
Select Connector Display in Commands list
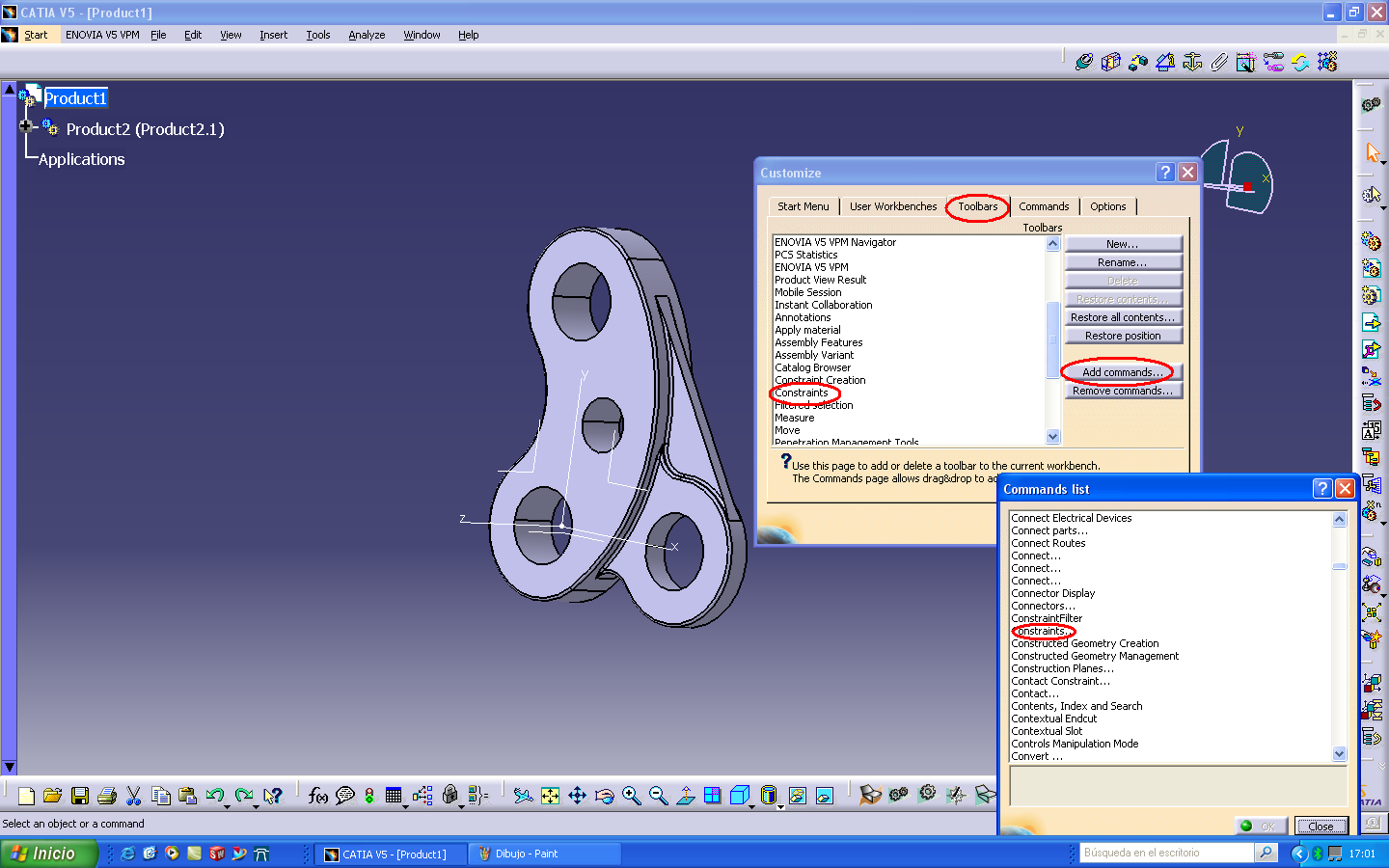(1052, 593)
